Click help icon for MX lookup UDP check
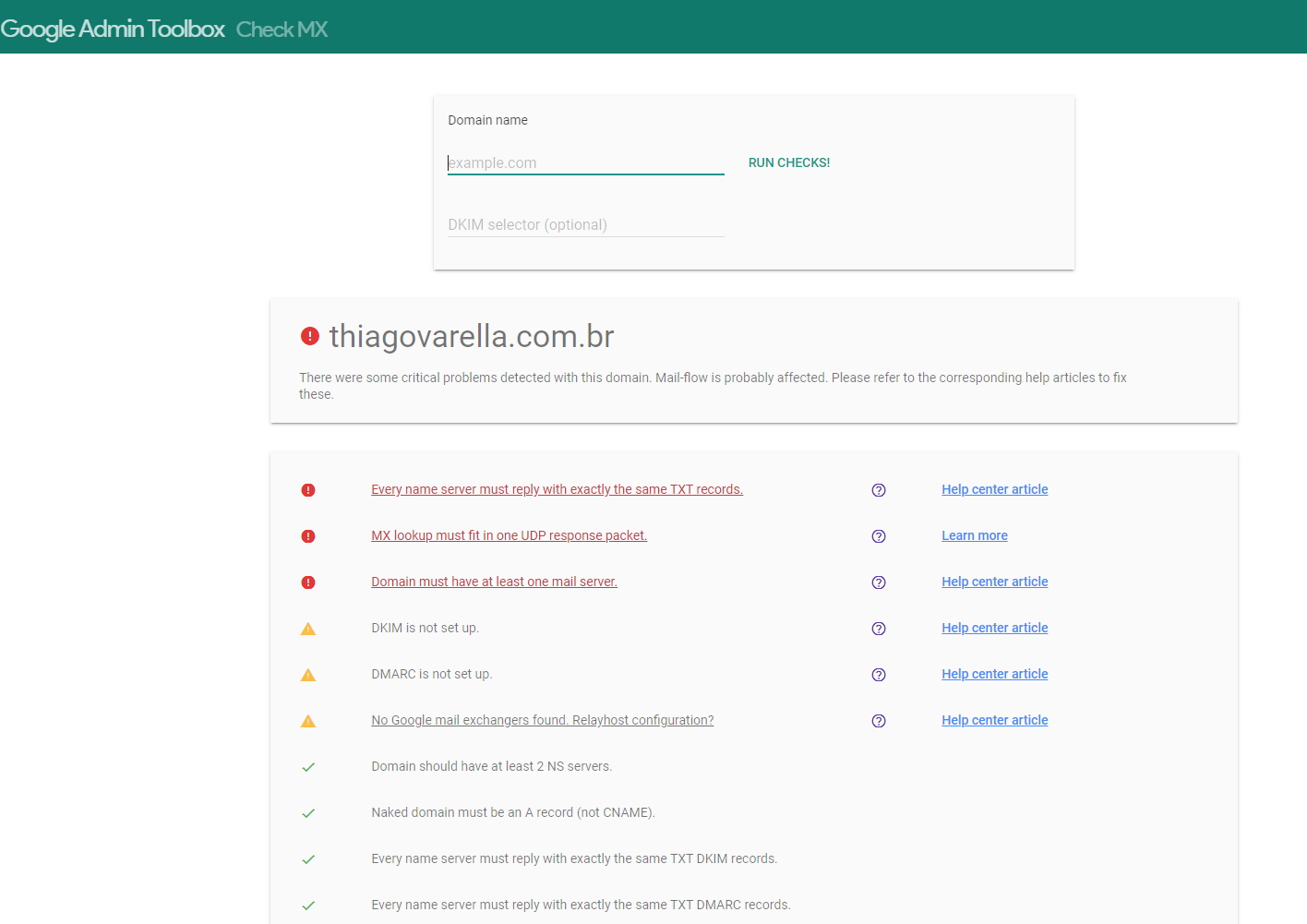Image resolution: width=1307 pixels, height=924 pixels. click(x=879, y=536)
